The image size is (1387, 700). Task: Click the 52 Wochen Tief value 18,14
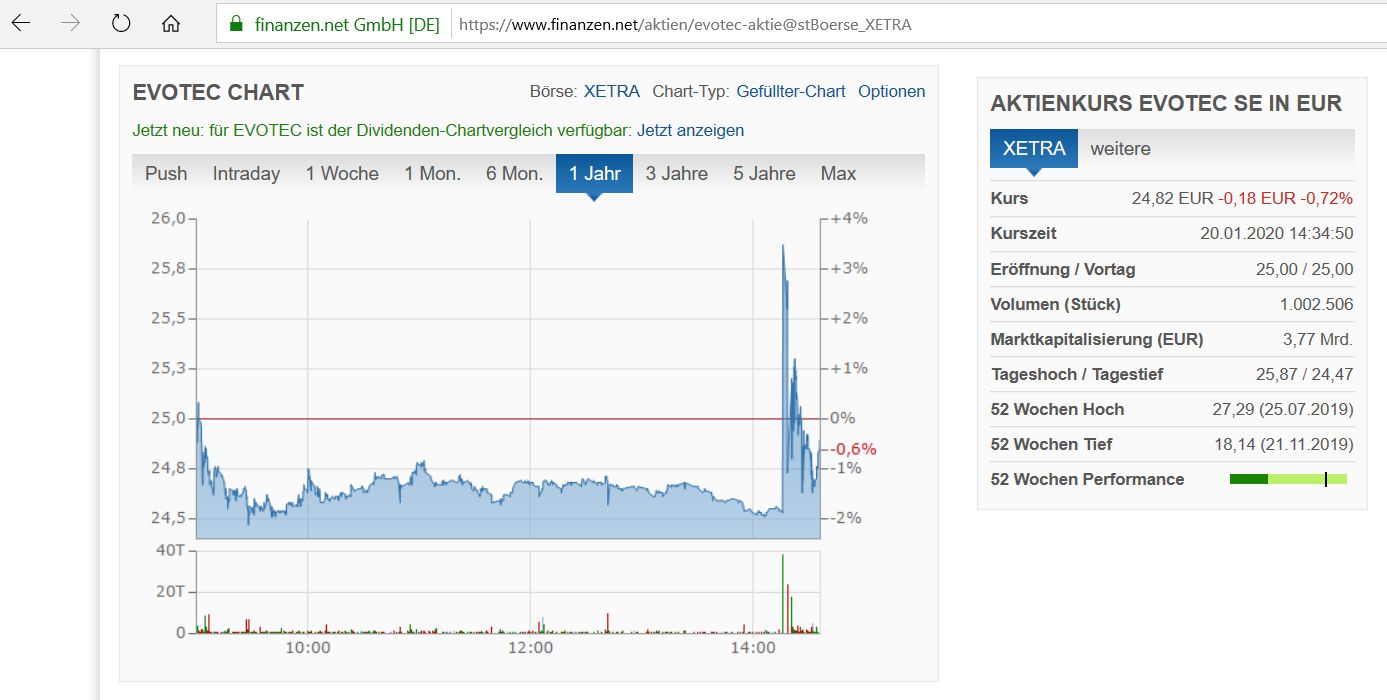[x=1282, y=444]
